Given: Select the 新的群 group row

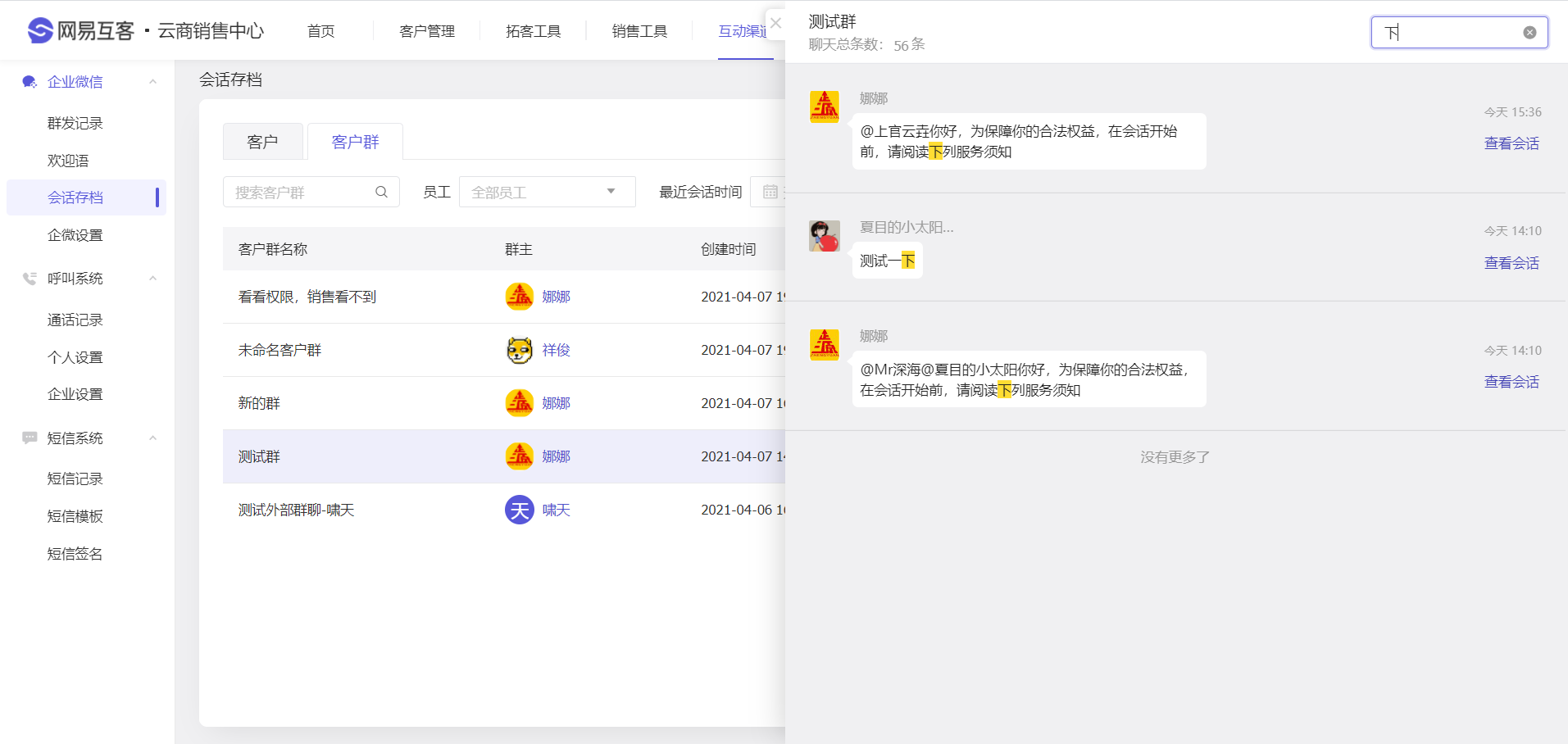Looking at the screenshot, I should coord(504,403).
